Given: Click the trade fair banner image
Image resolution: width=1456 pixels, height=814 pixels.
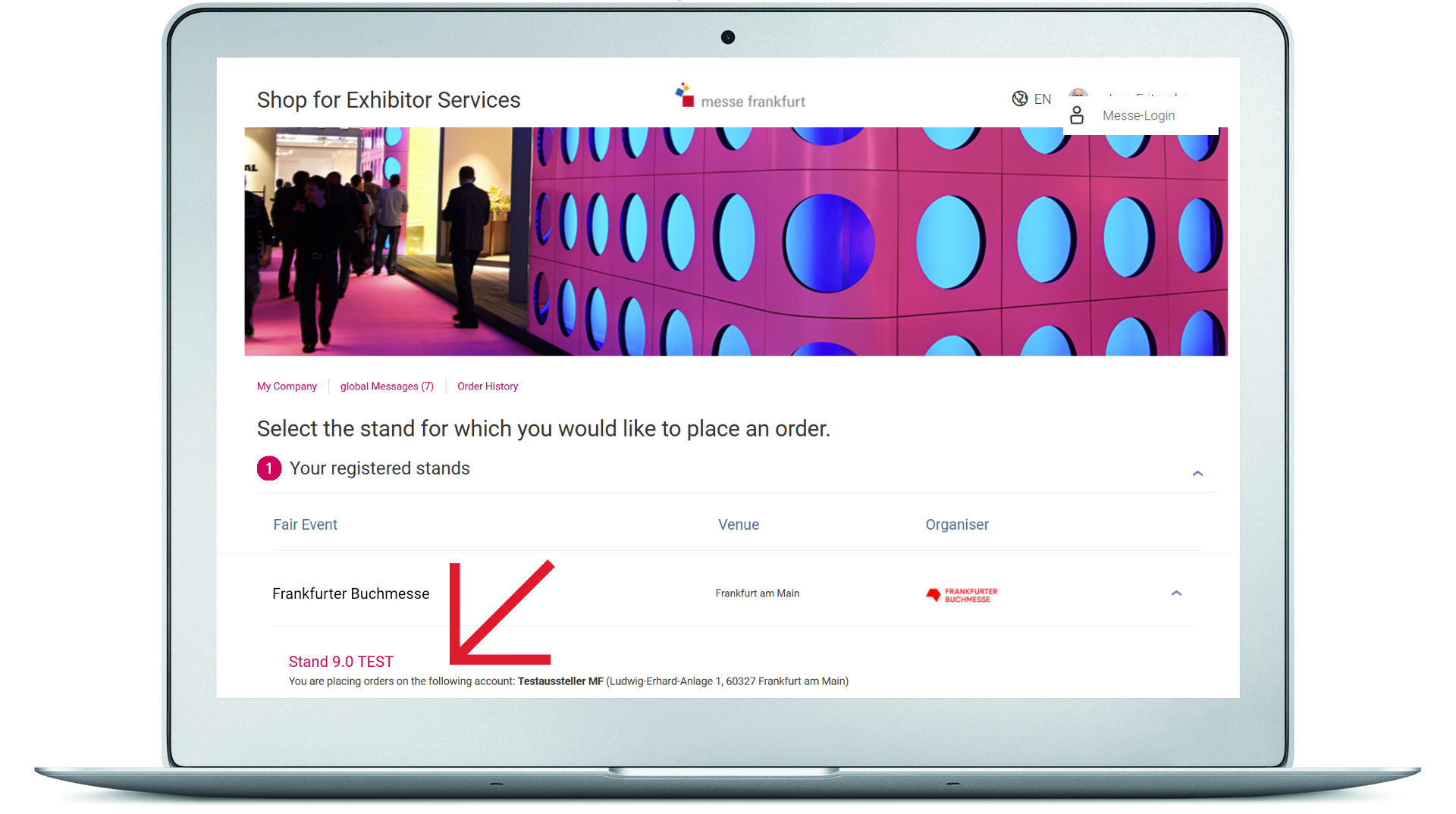Looking at the screenshot, I should pos(736,242).
